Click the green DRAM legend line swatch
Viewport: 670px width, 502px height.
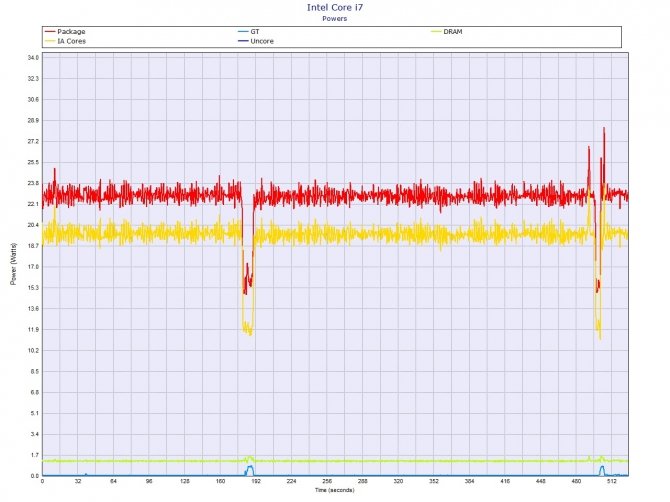point(437,32)
